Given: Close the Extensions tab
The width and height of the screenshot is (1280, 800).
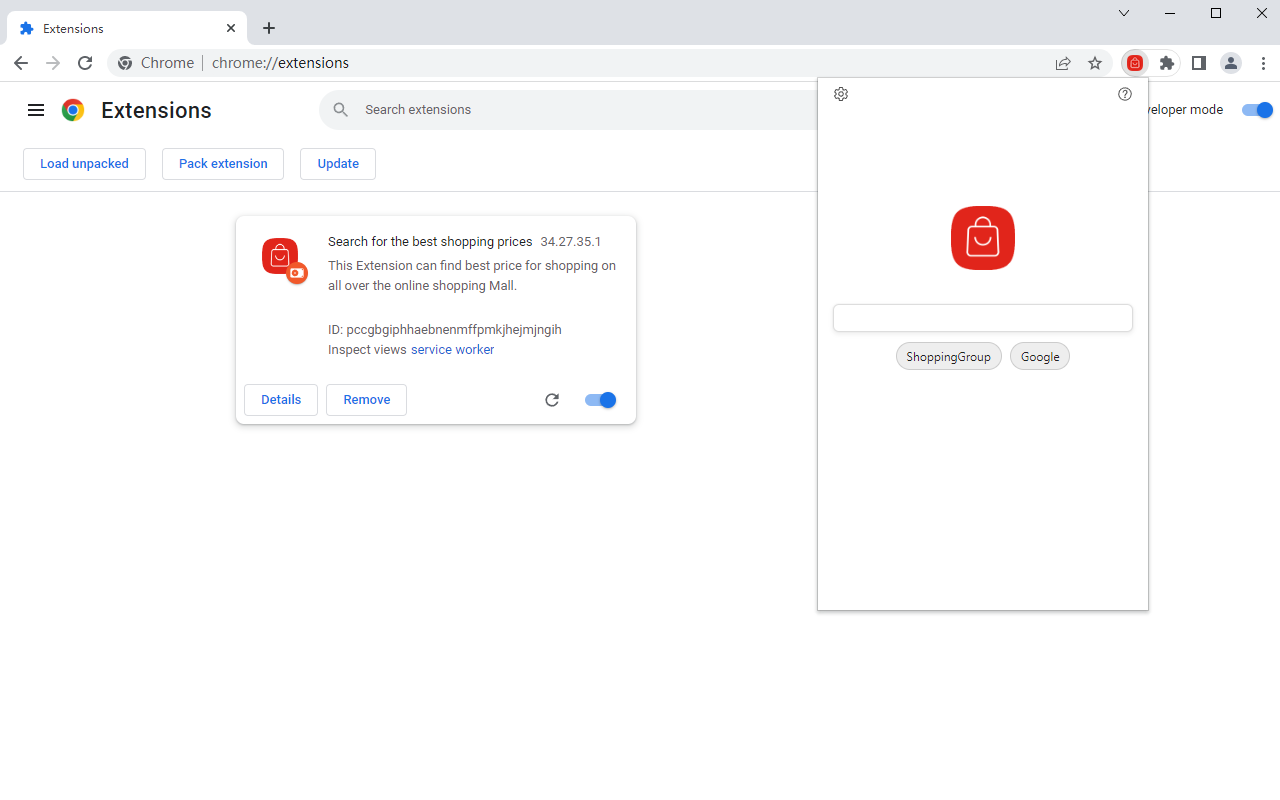Looking at the screenshot, I should click(x=231, y=28).
